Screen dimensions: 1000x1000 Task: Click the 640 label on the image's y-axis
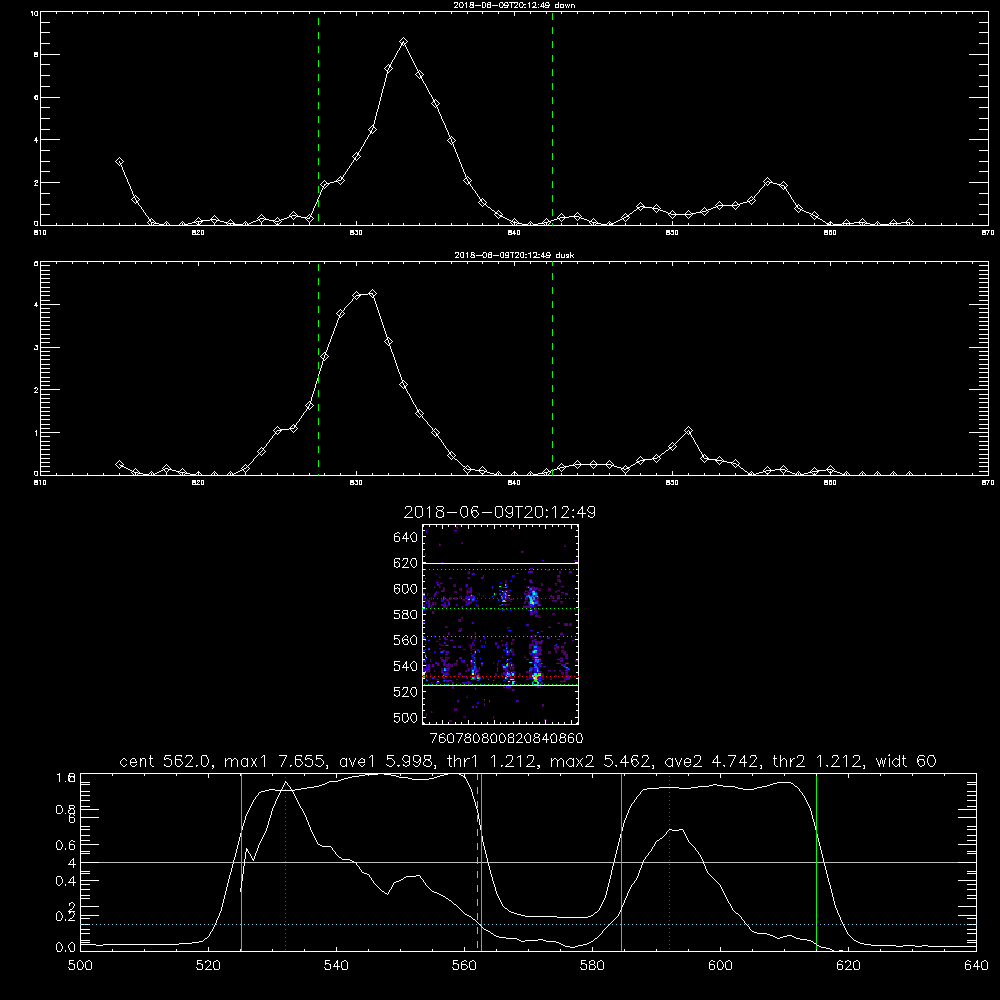[406, 537]
